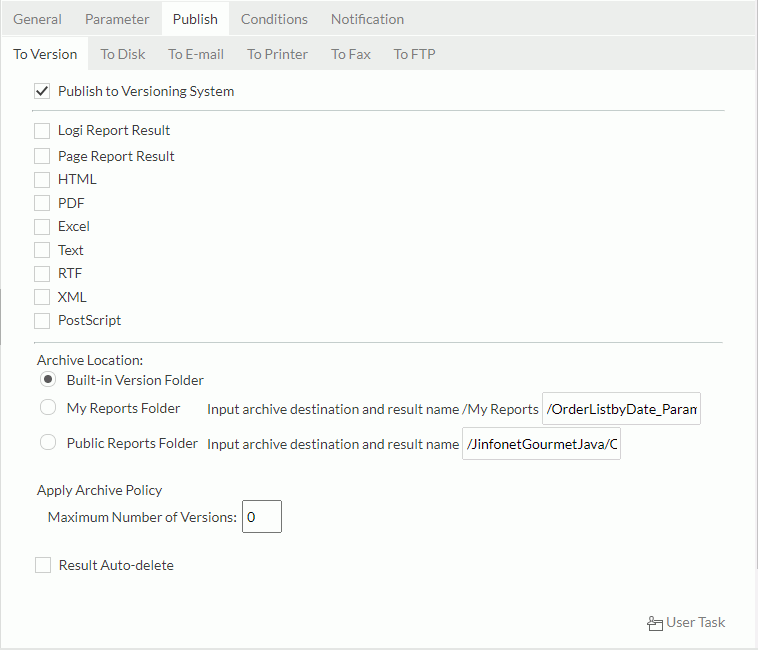Tick the PostScript checkbox

42,320
